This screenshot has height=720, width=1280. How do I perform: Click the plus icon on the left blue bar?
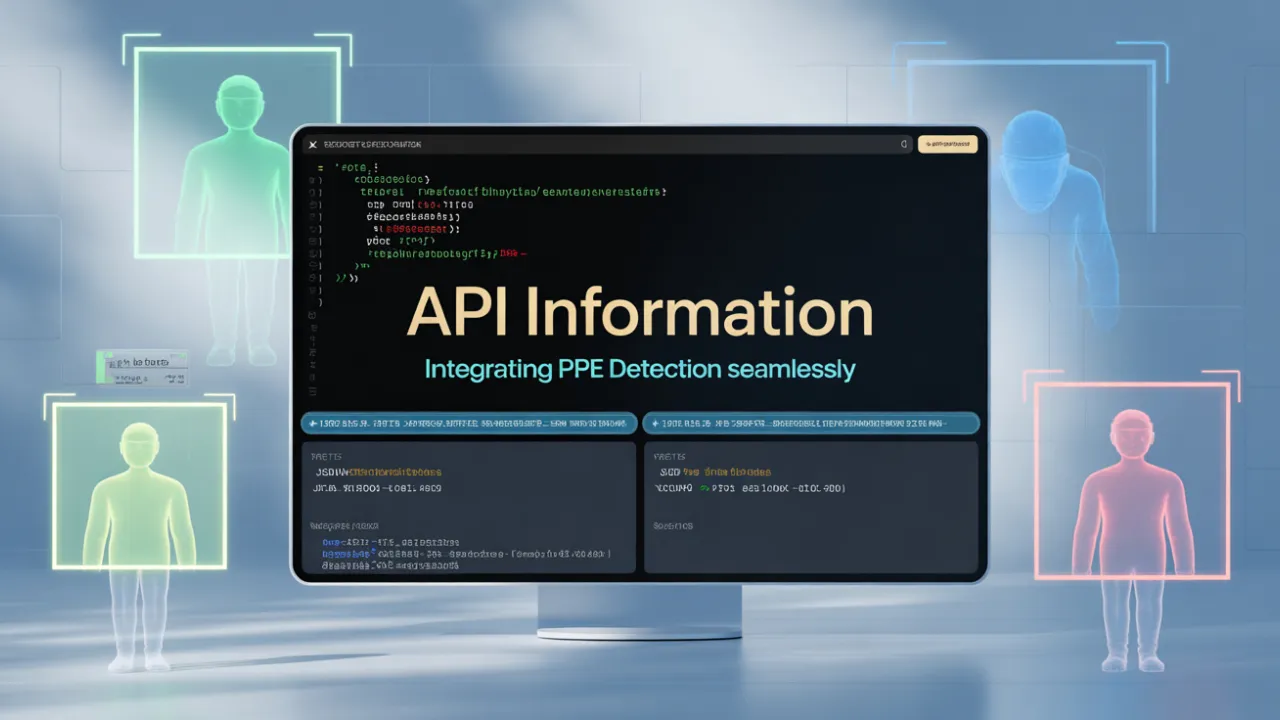tap(312, 424)
